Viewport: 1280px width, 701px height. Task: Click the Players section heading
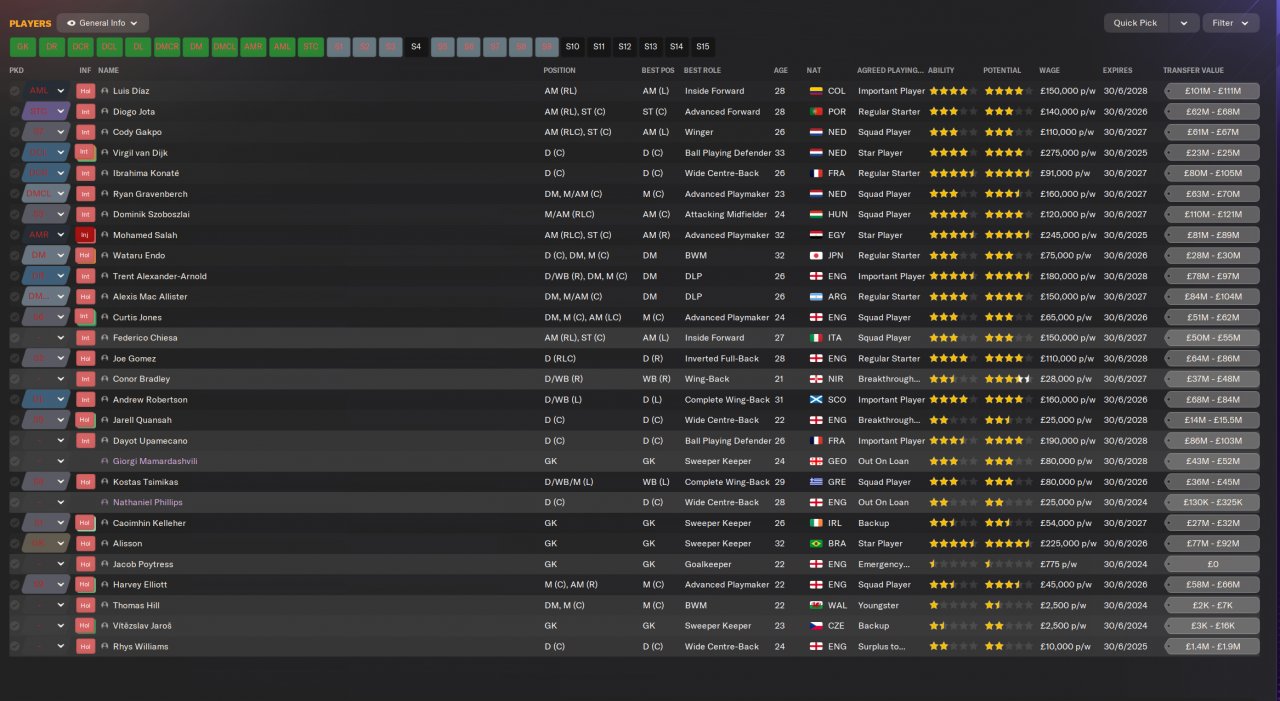click(30, 23)
